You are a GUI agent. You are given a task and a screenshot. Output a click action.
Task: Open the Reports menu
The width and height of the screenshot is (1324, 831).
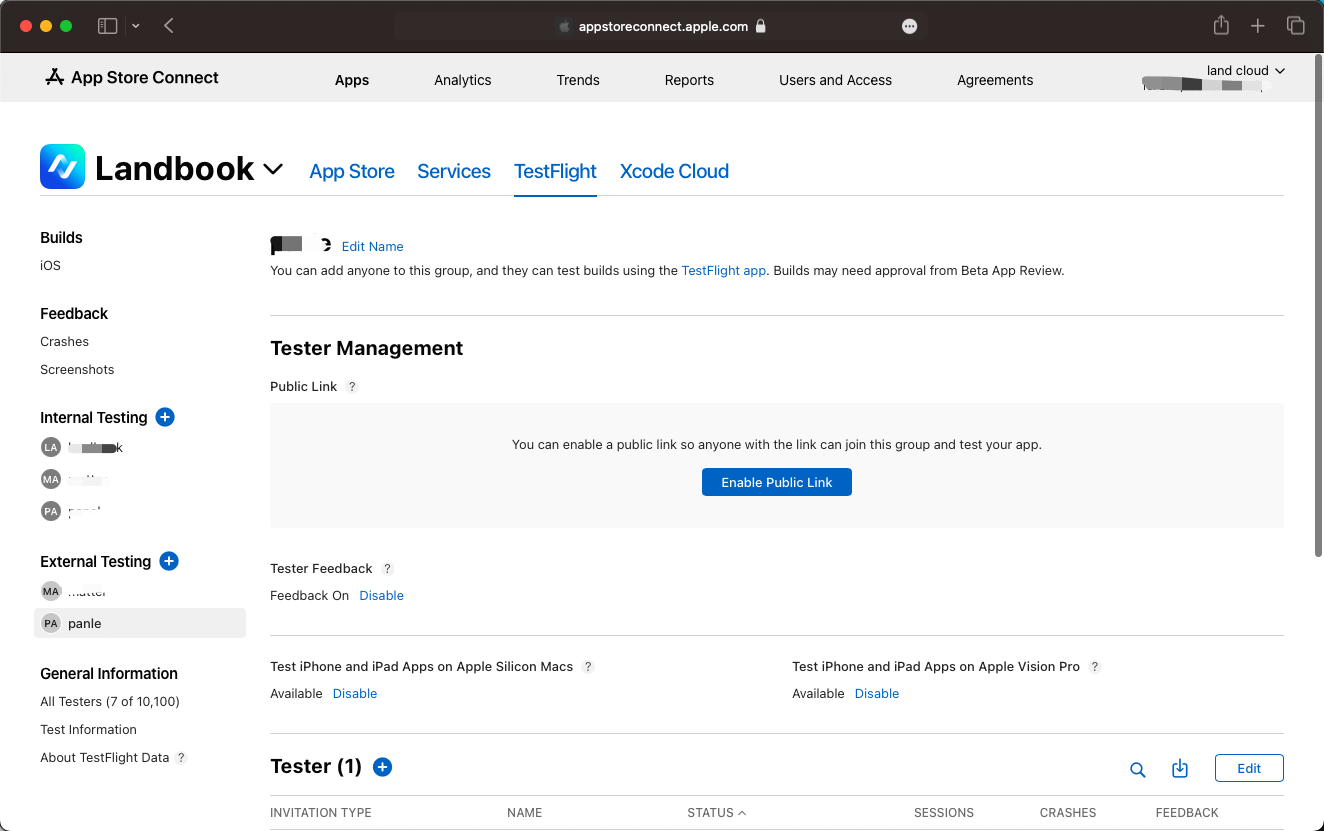(x=689, y=80)
